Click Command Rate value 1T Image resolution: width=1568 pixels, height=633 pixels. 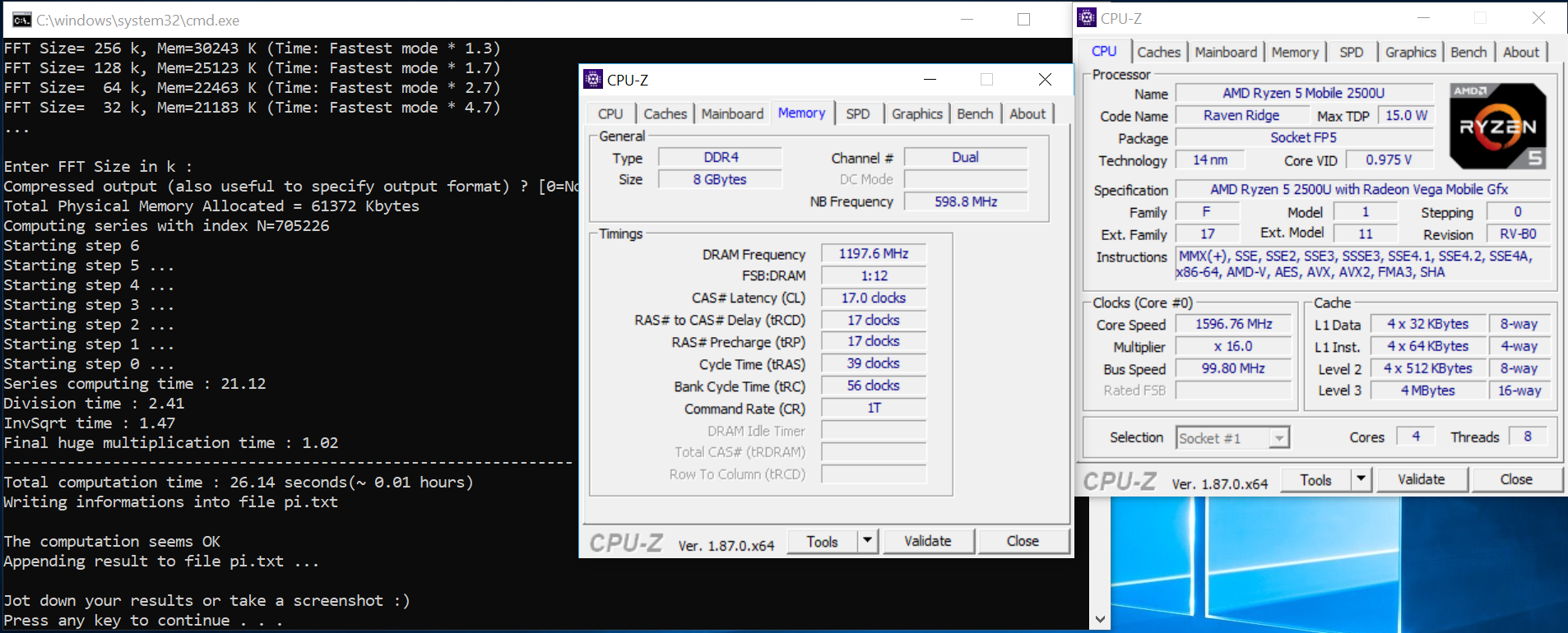tap(874, 408)
